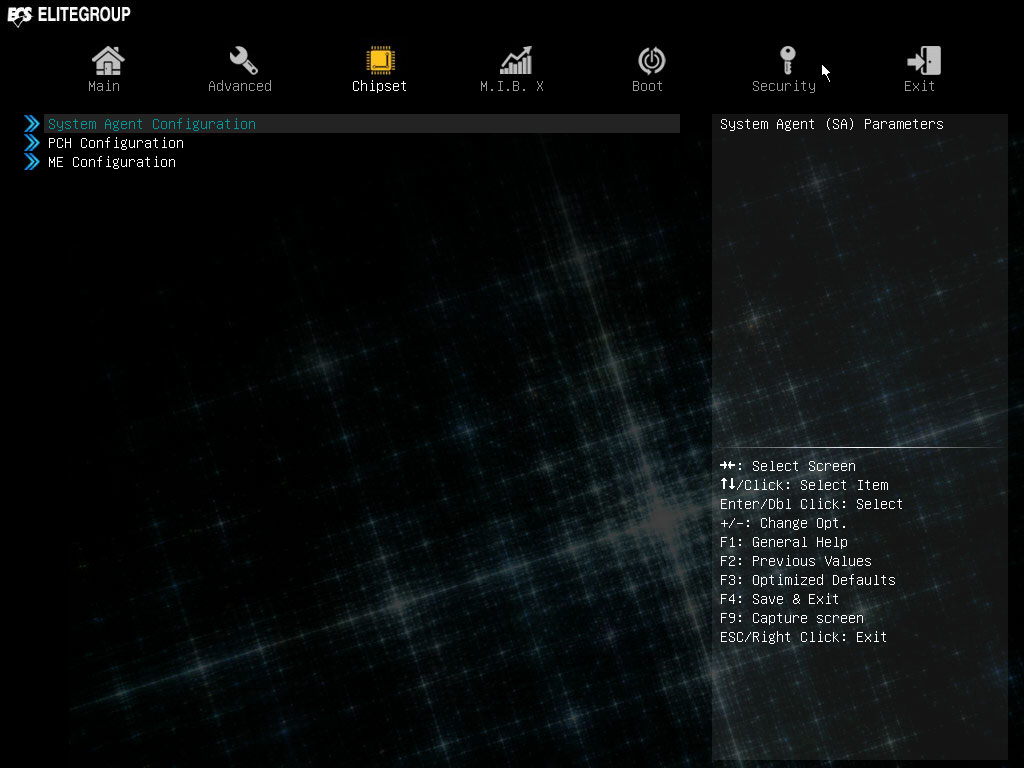Viewport: 1024px width, 768px height.
Task: Click the 'ESC/Right Click: Exit' line
Action: pos(803,637)
